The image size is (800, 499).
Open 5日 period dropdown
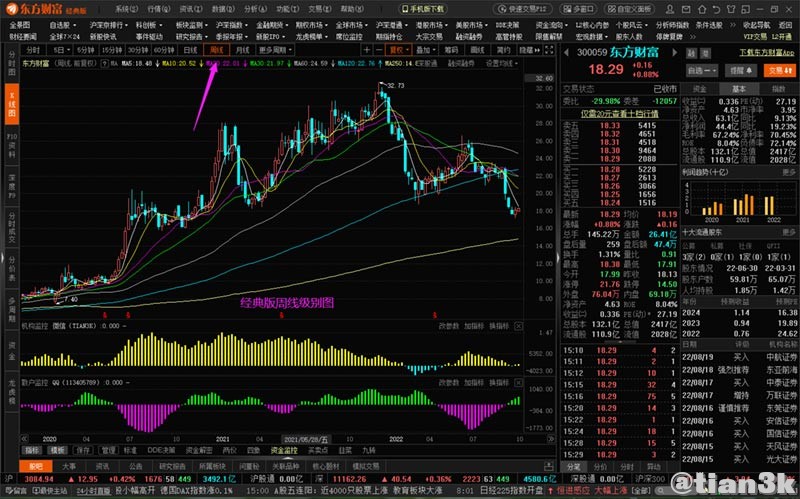coord(60,49)
